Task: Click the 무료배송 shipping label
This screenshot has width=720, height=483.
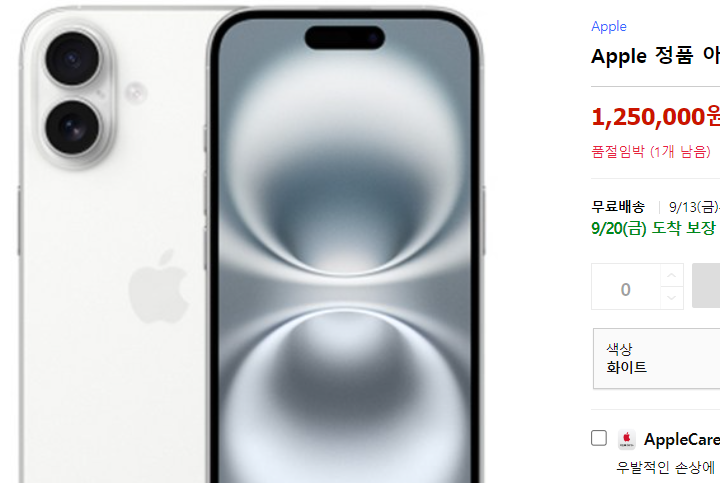Action: [x=618, y=207]
